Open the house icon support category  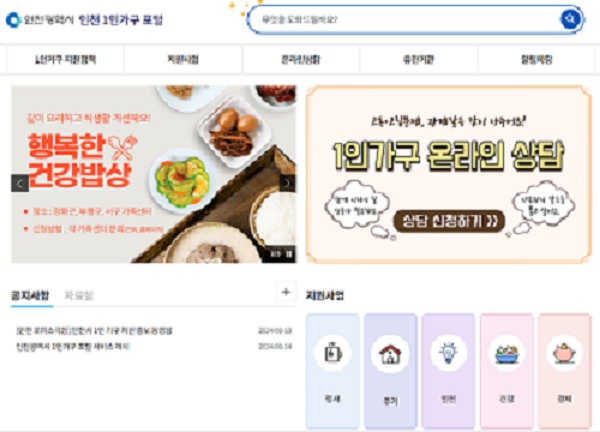[x=390, y=370]
